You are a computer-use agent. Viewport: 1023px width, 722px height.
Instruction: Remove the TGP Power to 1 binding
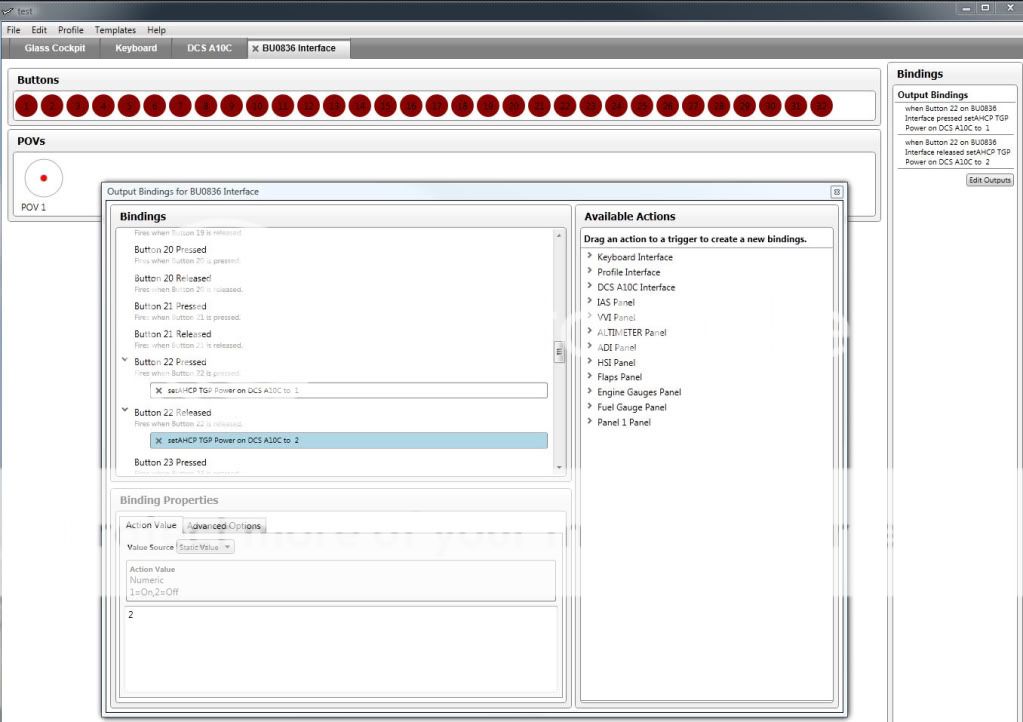click(x=159, y=390)
